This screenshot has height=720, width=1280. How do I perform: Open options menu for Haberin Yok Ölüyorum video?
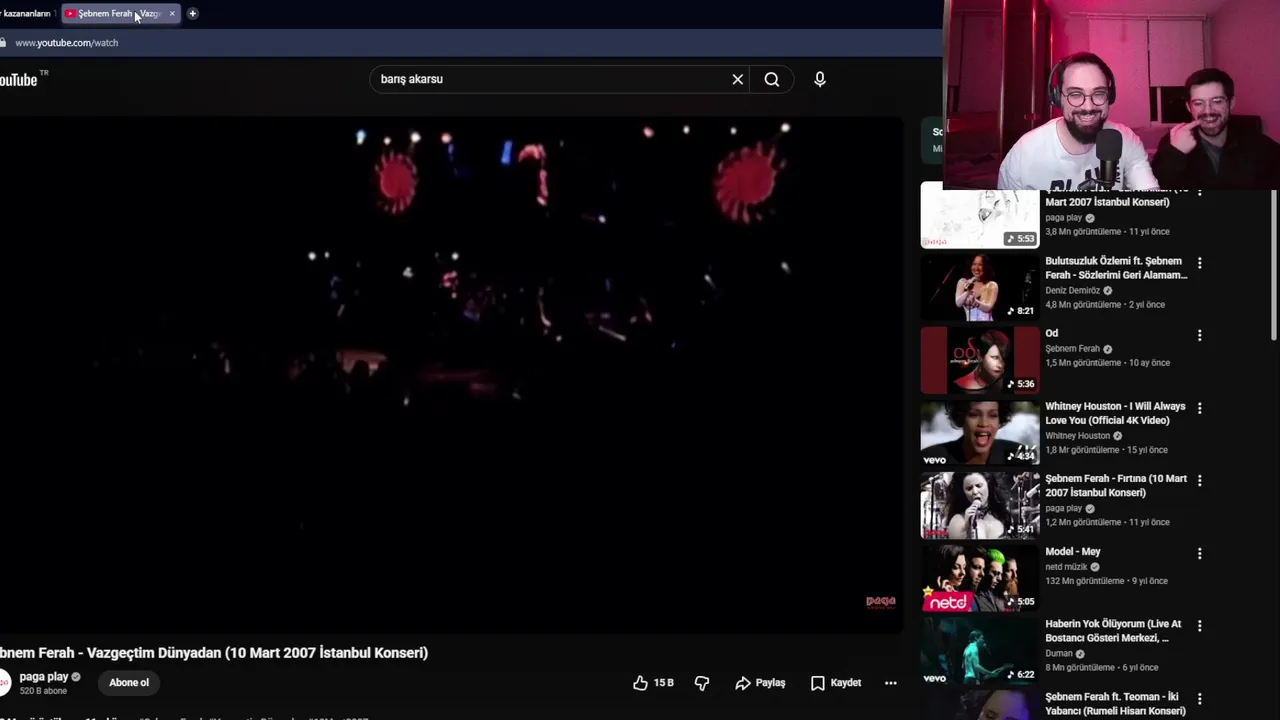click(1200, 626)
